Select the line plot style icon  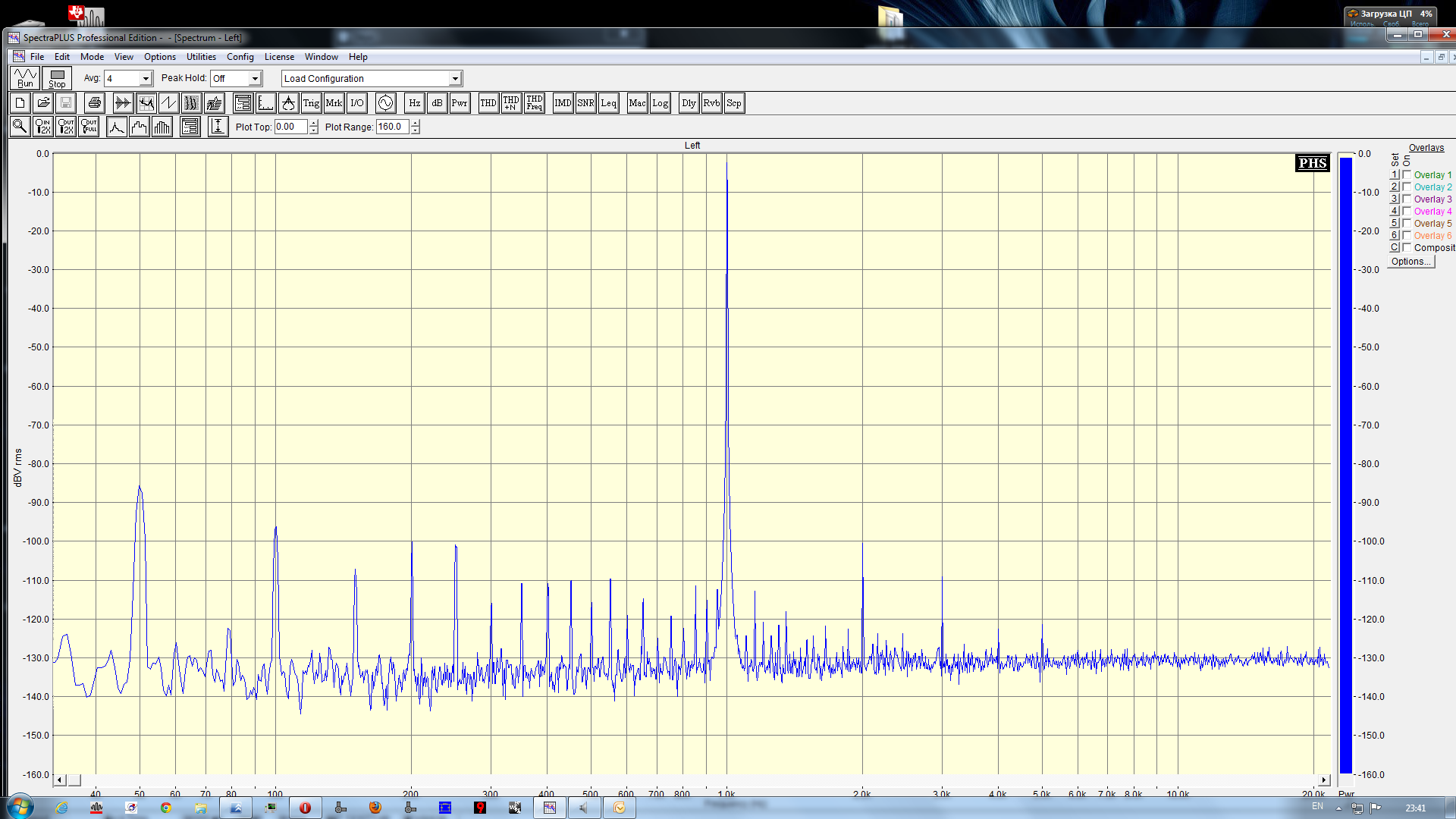tap(117, 127)
